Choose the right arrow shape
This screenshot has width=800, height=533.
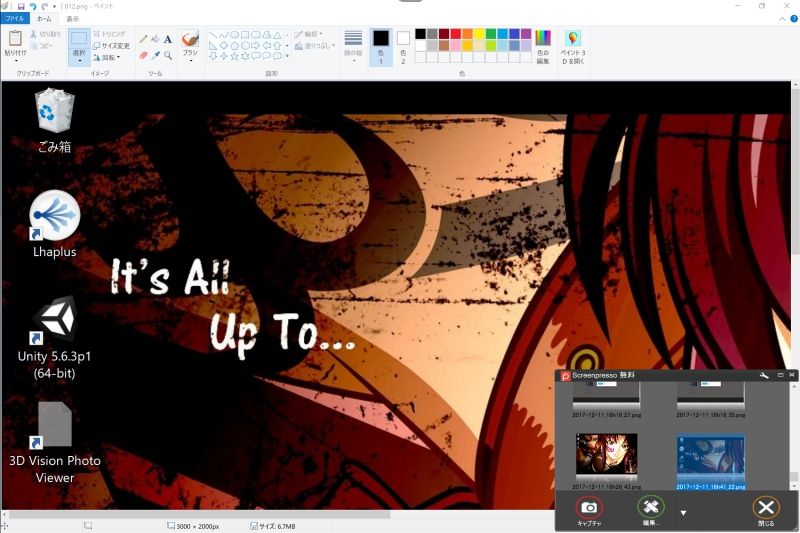click(256, 45)
